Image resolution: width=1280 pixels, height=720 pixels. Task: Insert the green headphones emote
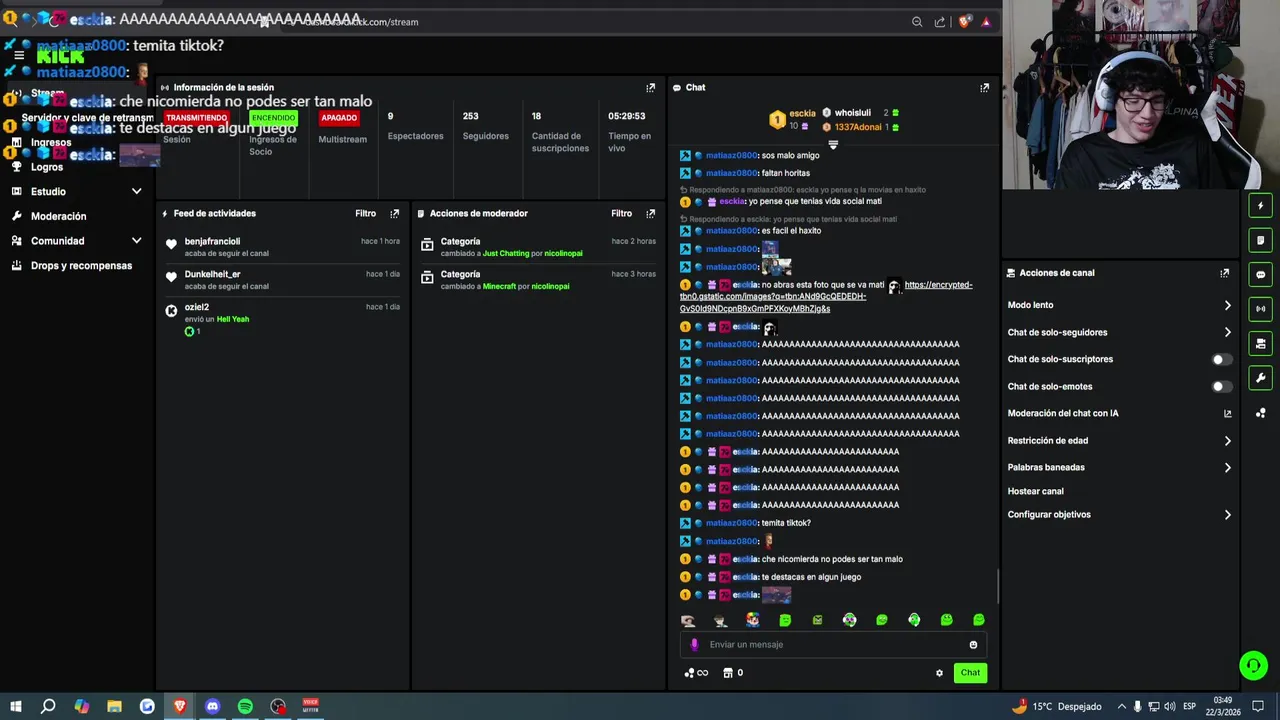(914, 620)
